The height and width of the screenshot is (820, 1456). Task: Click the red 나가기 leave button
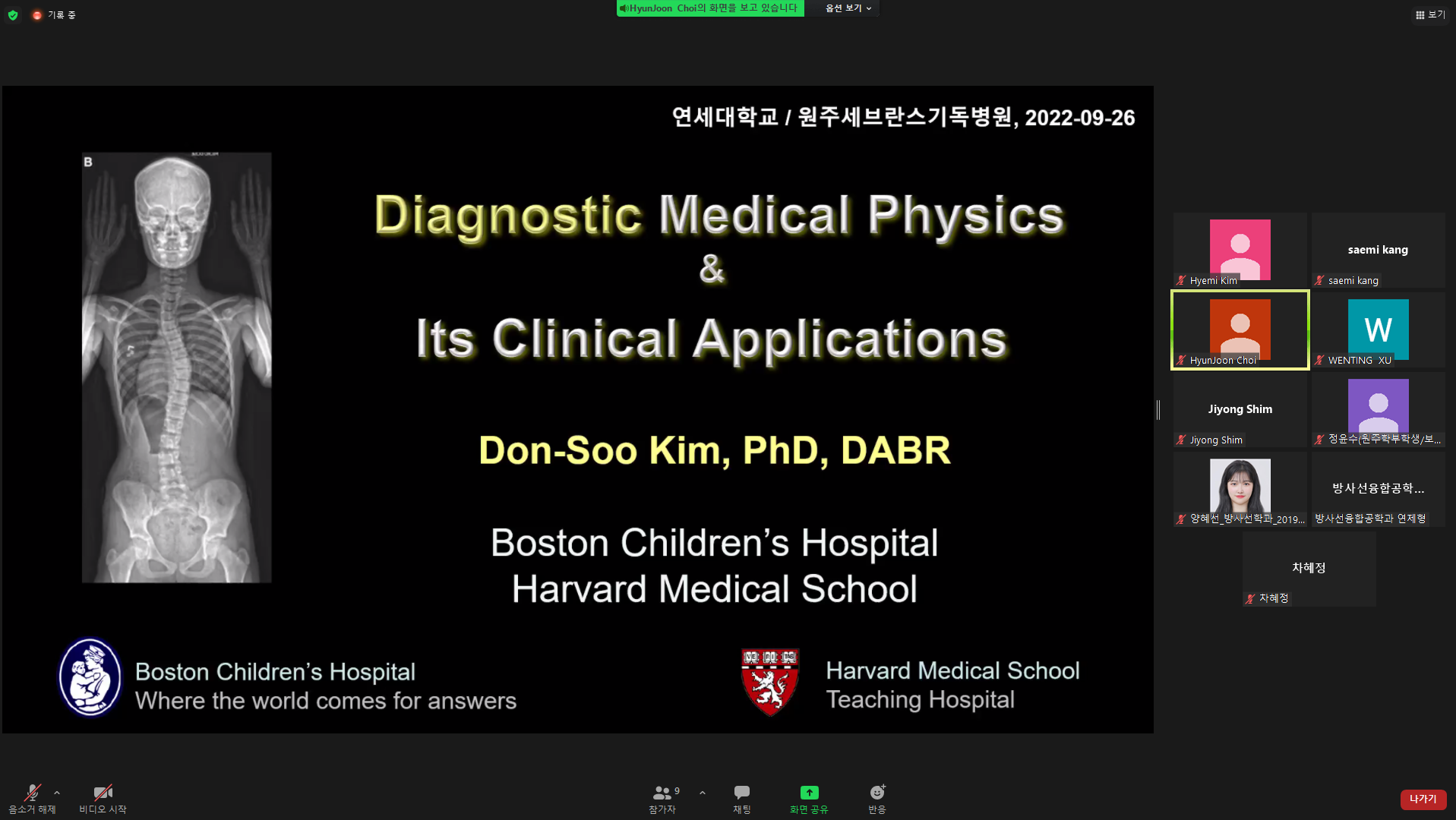point(1423,799)
